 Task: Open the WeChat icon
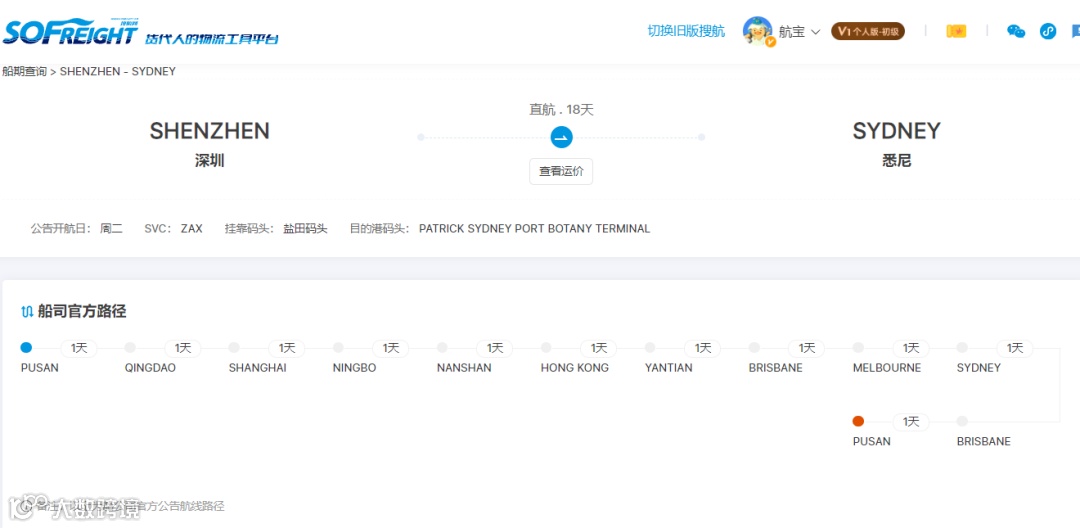[1016, 31]
